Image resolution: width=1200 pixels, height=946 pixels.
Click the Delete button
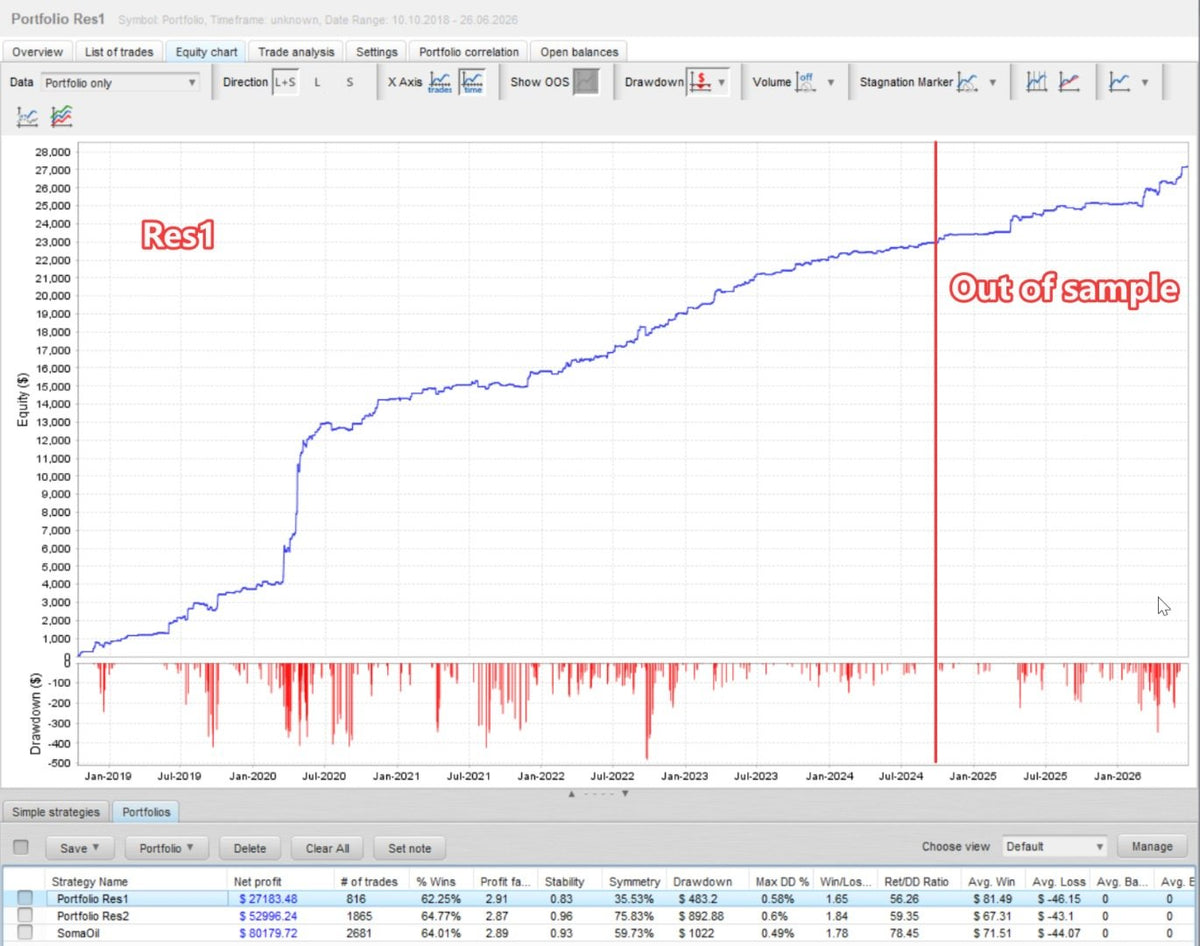(250, 848)
